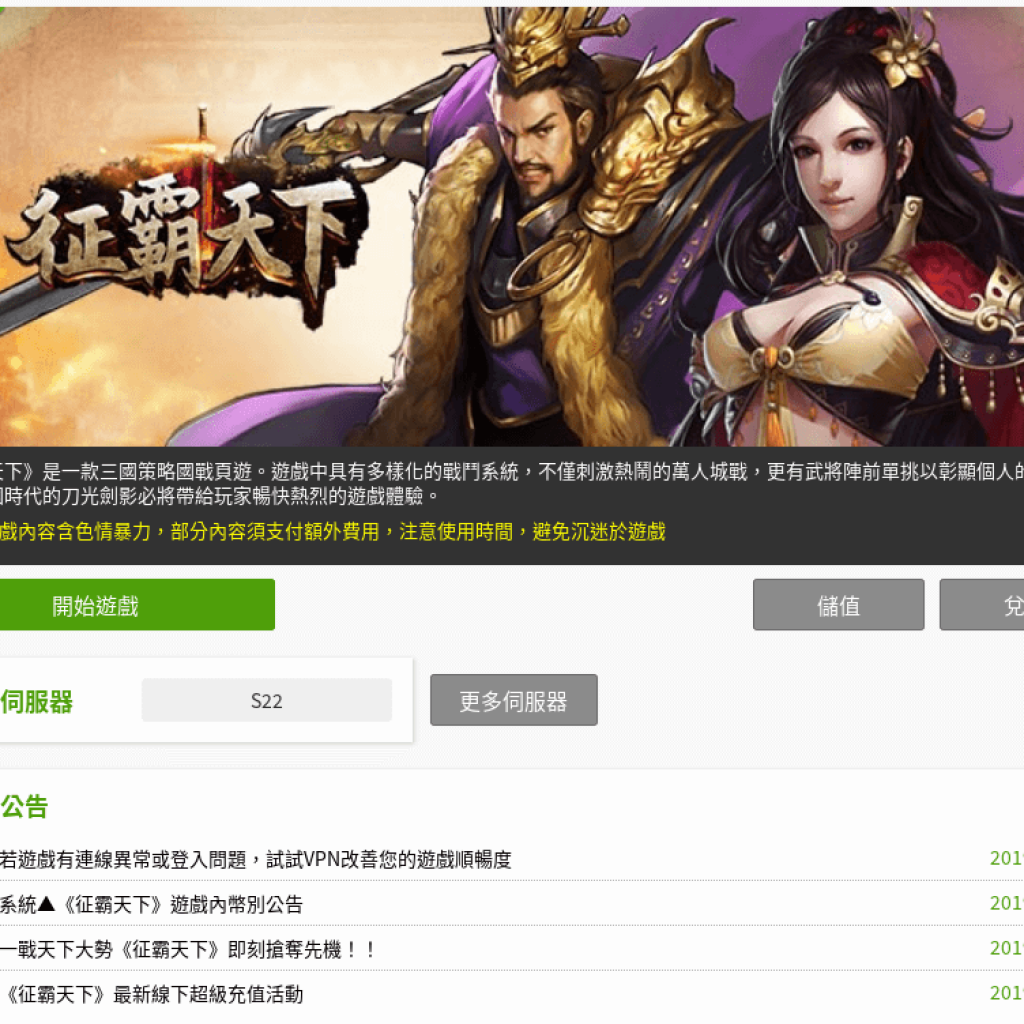Click the date beside 充值活動 announcement
The image size is (1024, 1024).
[x=1006, y=993]
